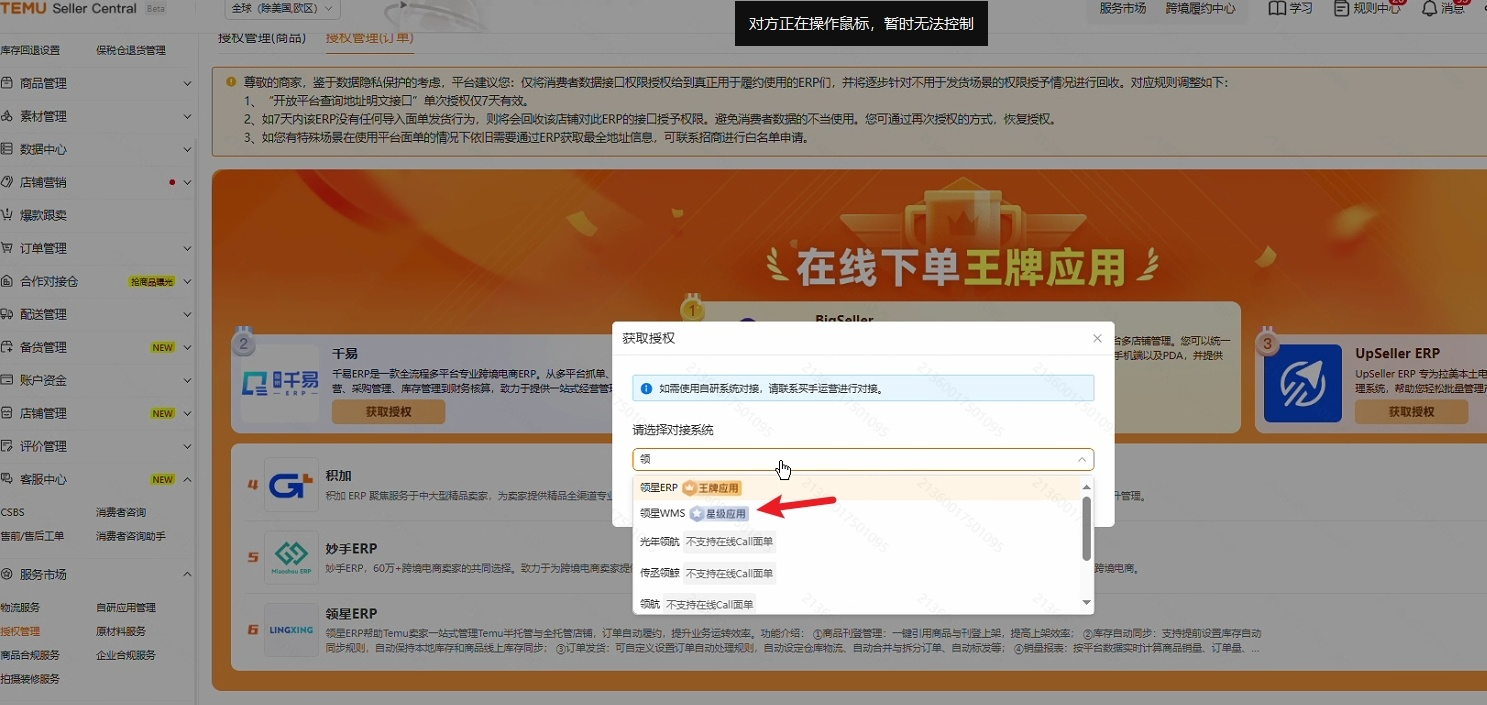Open 物流服务 sidebar item

(x=20, y=607)
